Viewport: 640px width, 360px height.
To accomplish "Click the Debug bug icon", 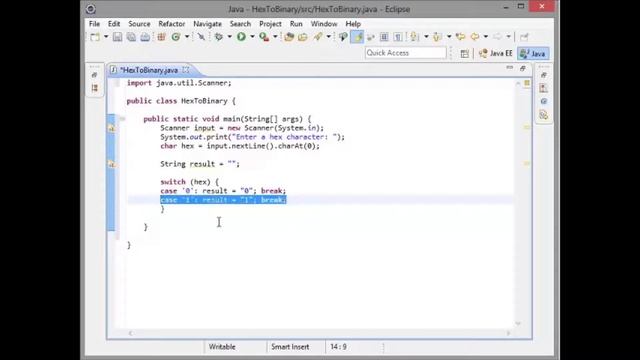I will click(219, 37).
